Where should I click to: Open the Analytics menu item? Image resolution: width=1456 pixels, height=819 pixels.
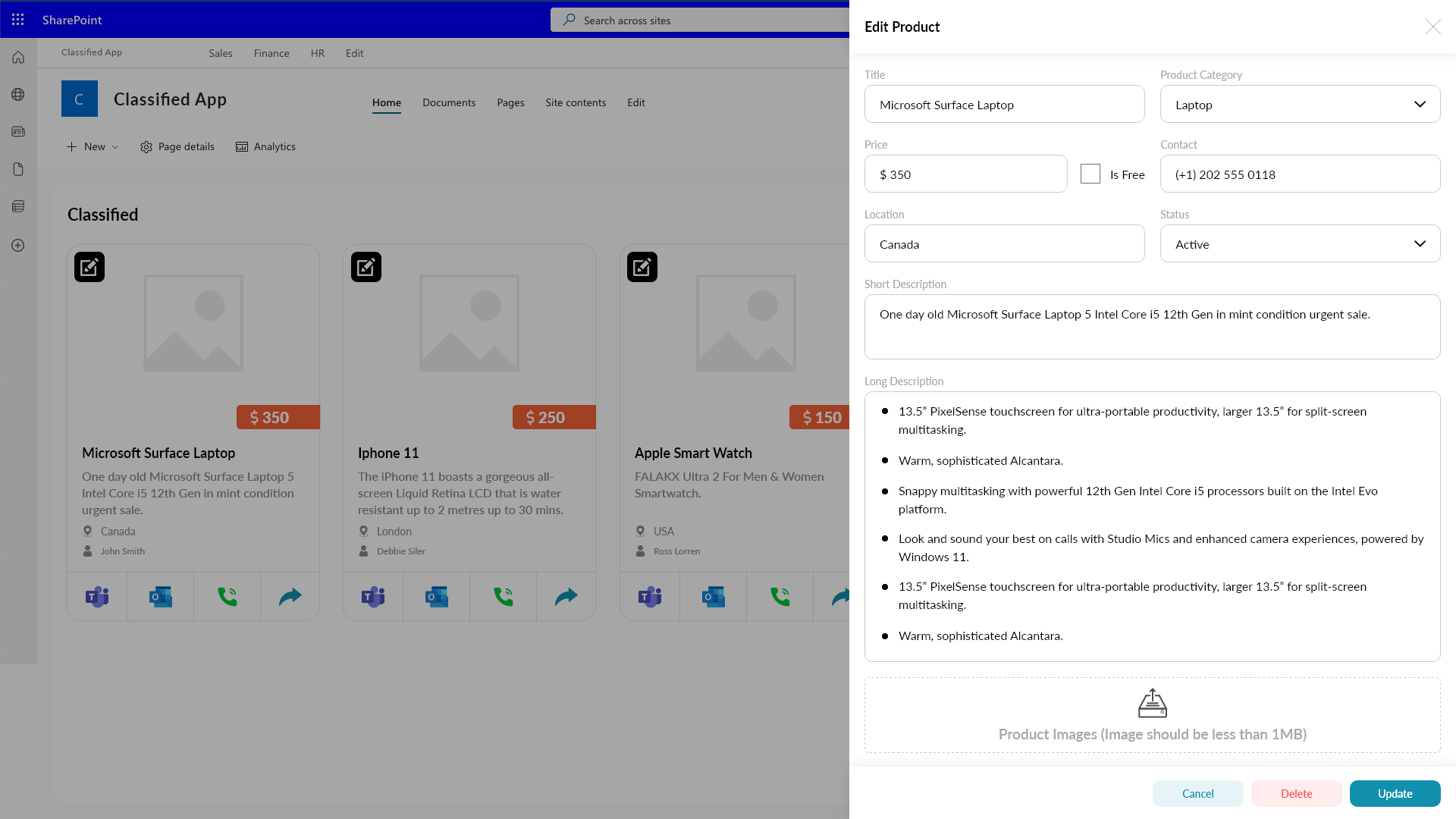pos(265,146)
